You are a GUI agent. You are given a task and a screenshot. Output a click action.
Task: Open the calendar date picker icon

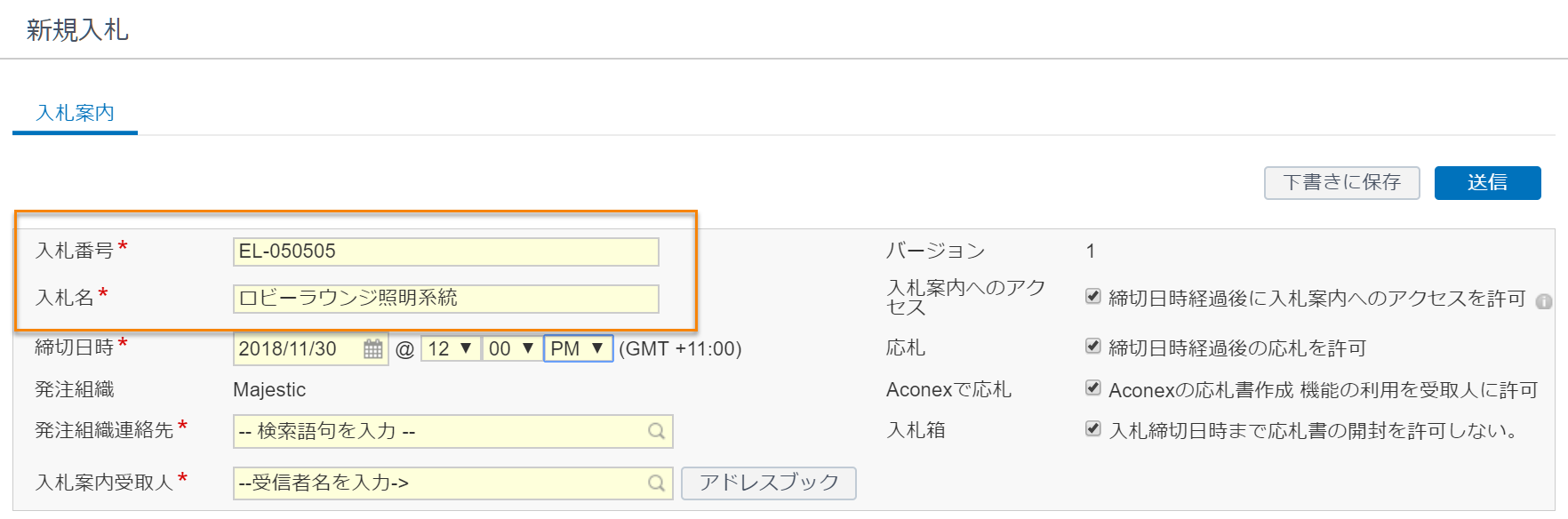[x=373, y=349]
